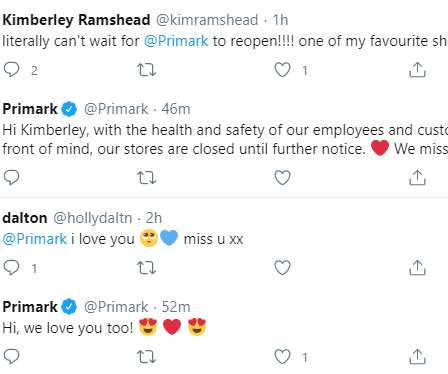448x374 pixels.
Task: Retweet dalton's tweet to Primark
Action: [x=147, y=267]
